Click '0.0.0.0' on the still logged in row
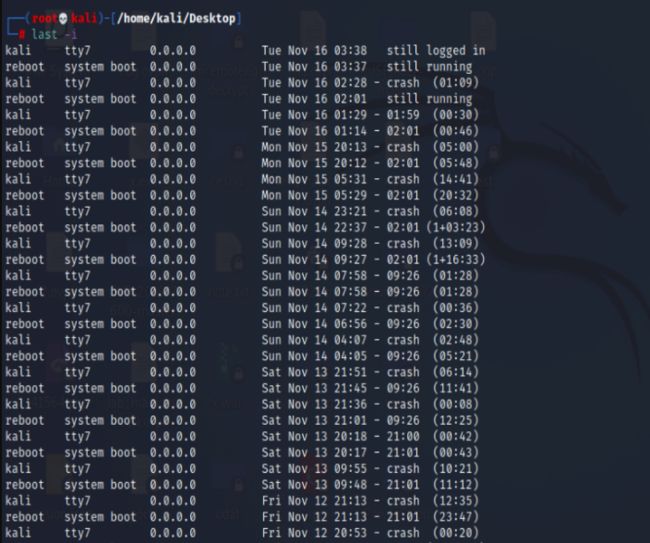This screenshot has height=543, width=650. 172,51
